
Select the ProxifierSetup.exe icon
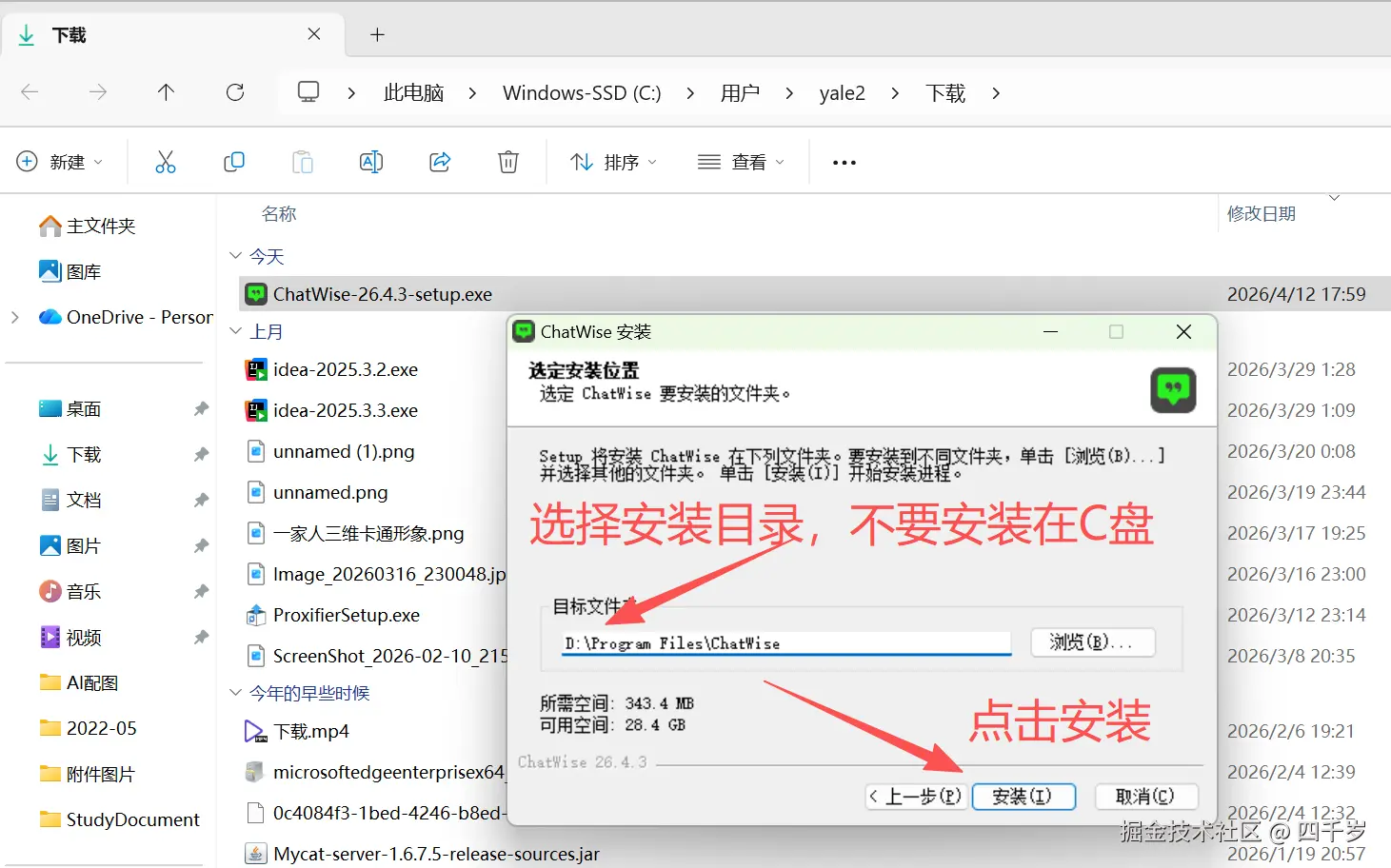[256, 615]
